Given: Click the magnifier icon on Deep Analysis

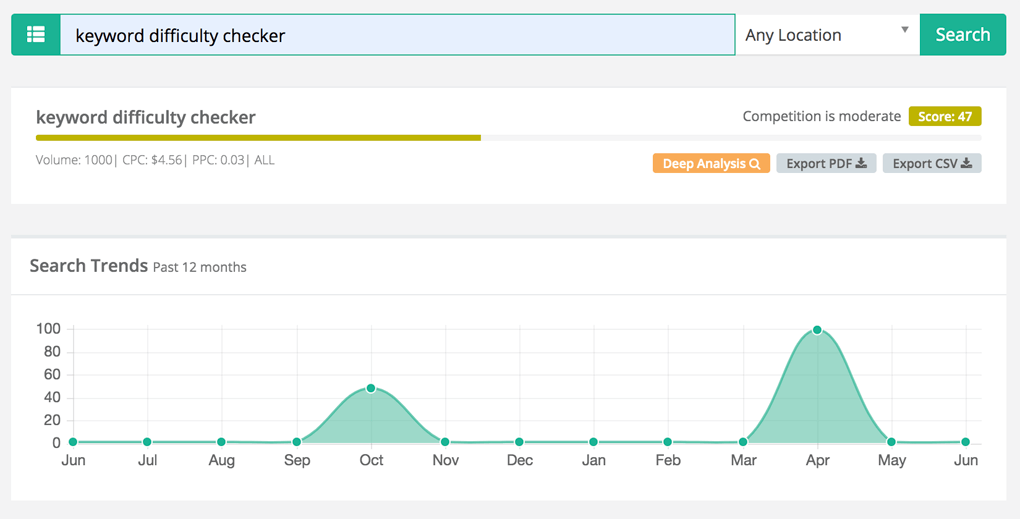Looking at the screenshot, I should [755, 164].
